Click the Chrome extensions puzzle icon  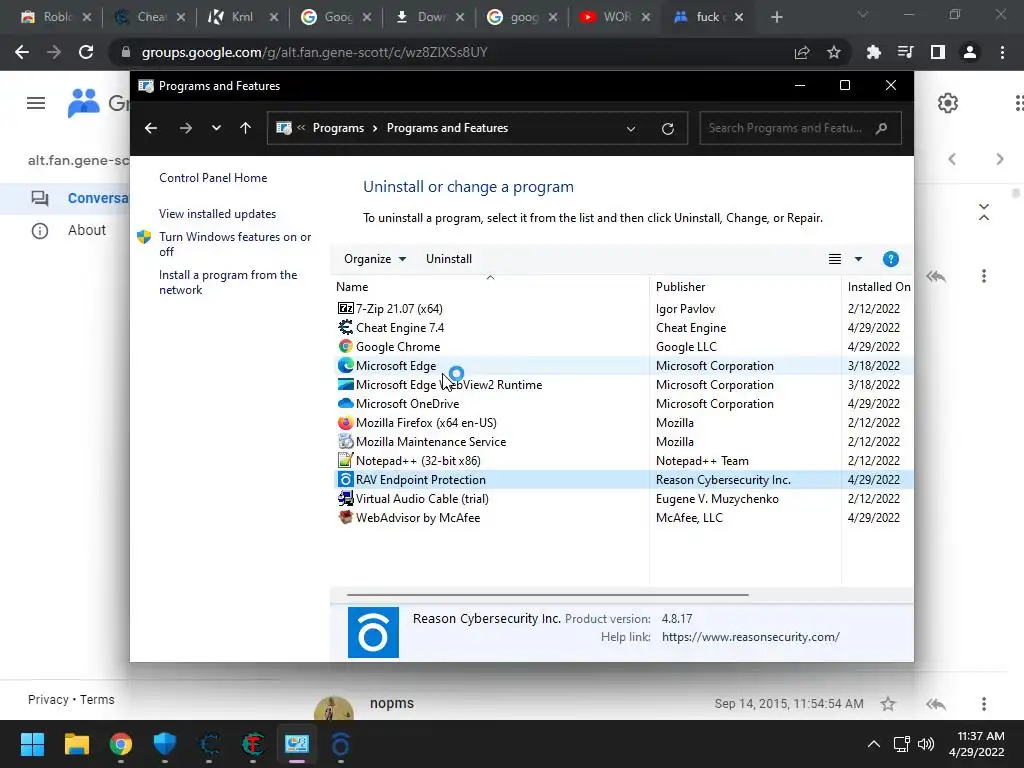[873, 52]
